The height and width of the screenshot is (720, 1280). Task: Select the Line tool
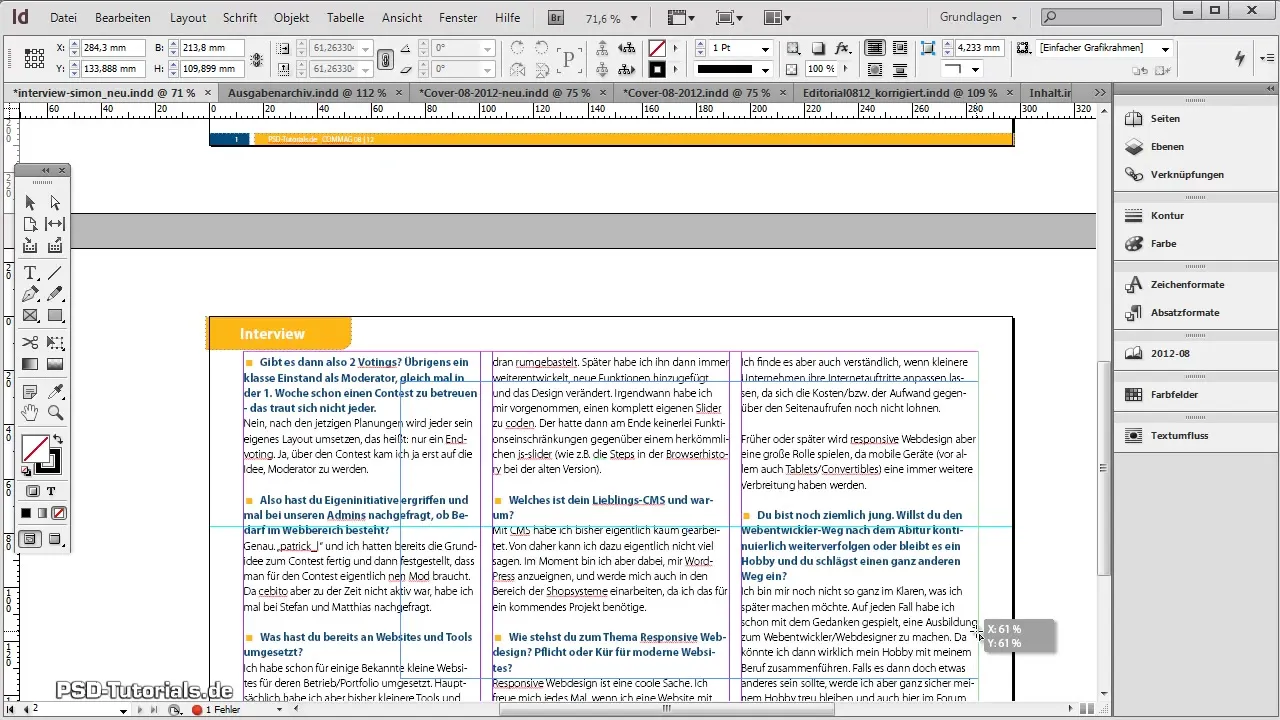coord(55,273)
